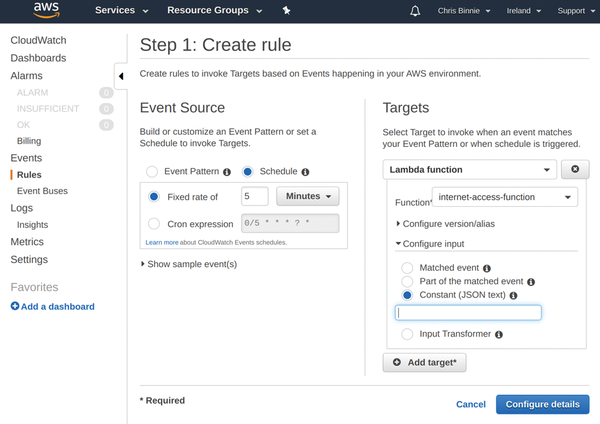This screenshot has height=424, width=600.
Task: Open Dashboards in the sidebar
Action: pos(38,58)
